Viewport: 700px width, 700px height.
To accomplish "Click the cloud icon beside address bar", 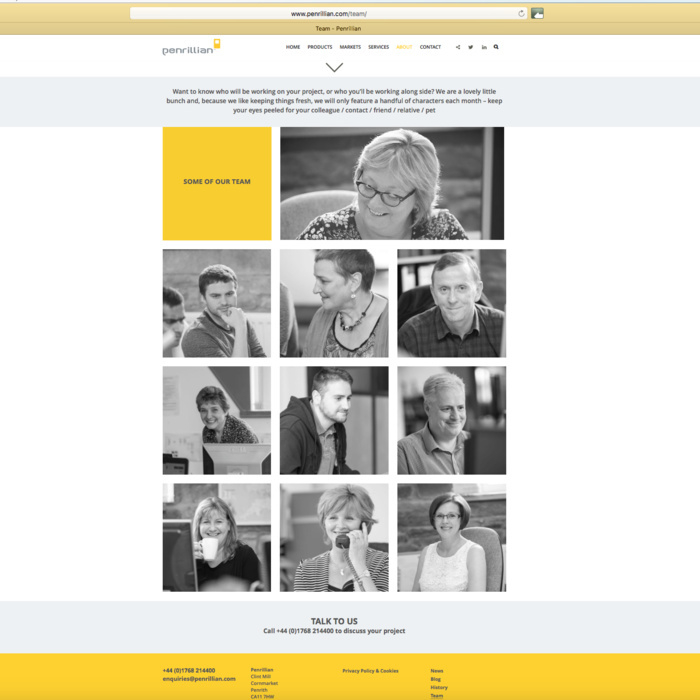I will 537,13.
